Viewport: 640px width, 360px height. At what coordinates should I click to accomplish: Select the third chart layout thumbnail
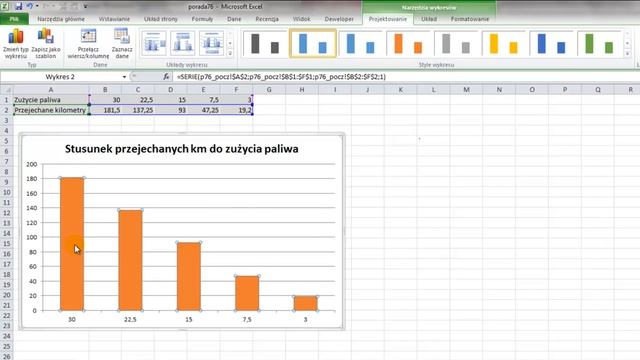[211, 43]
